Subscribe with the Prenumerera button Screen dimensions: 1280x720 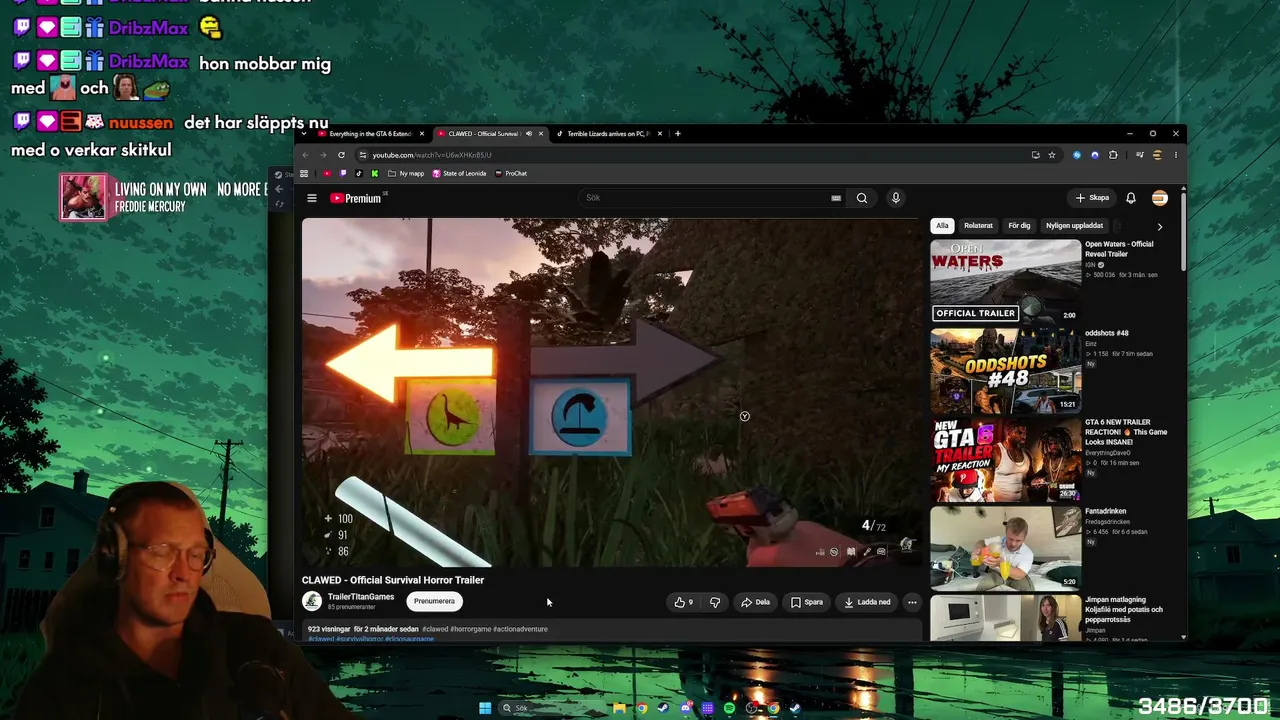click(434, 601)
